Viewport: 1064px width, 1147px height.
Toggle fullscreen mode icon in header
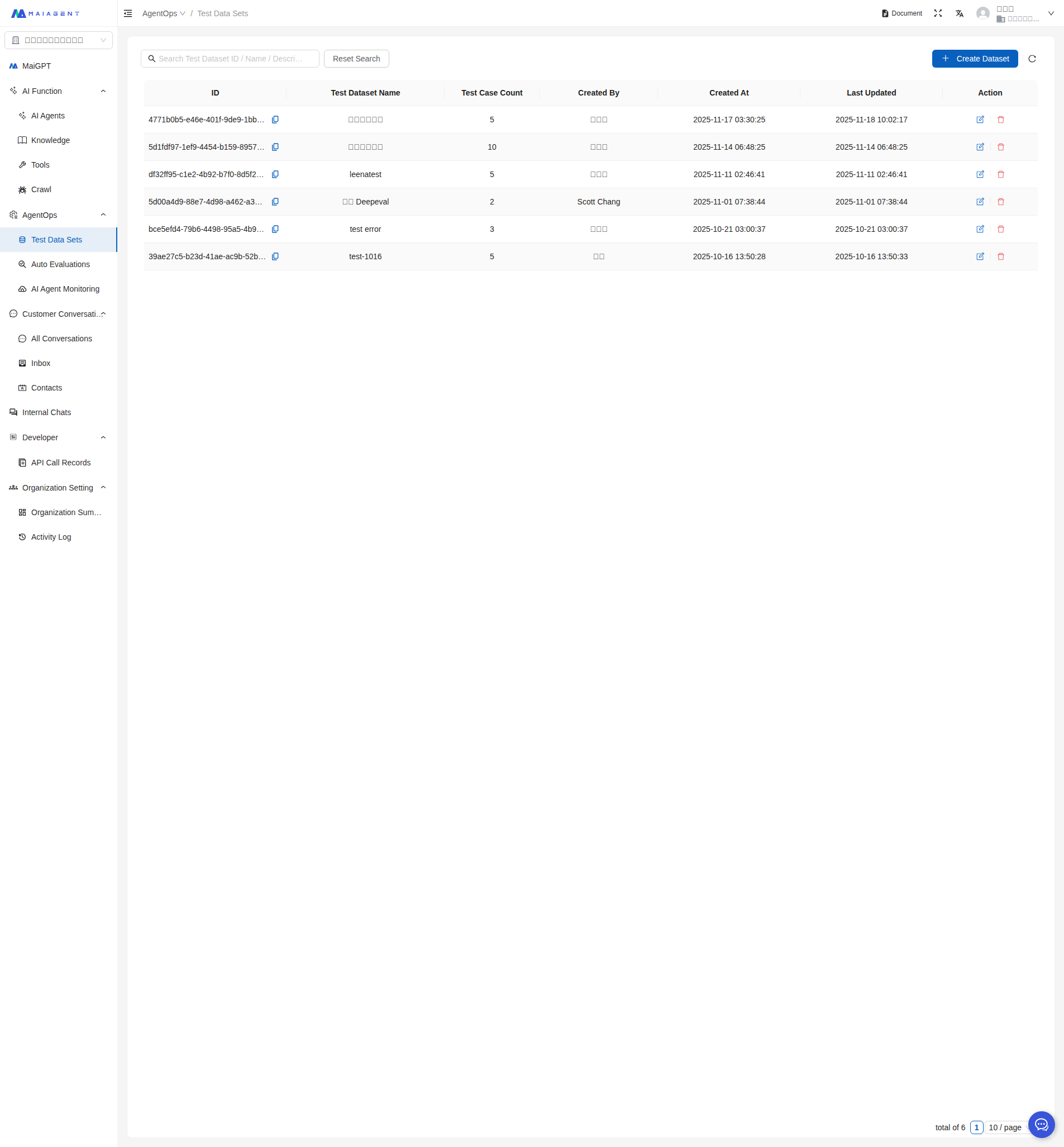(x=938, y=13)
